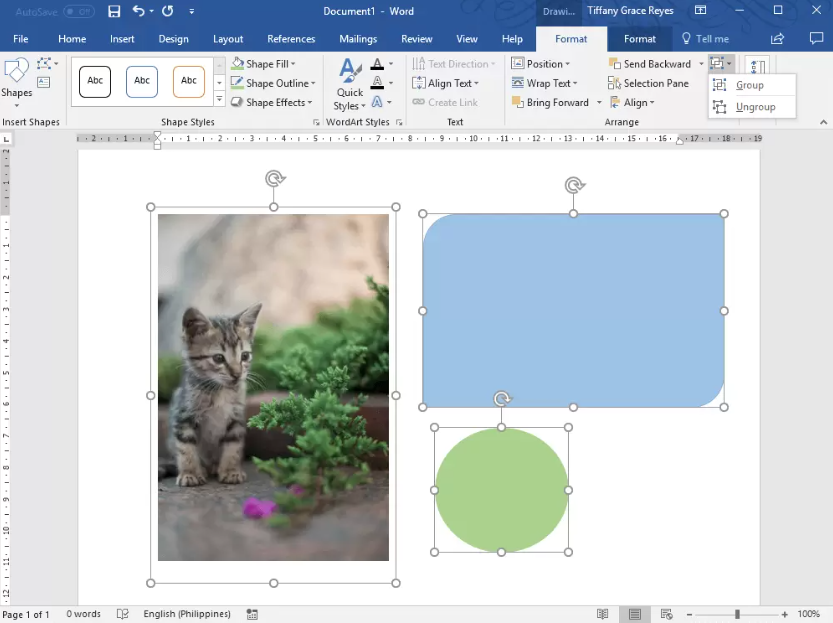Screen dimensions: 833x623
Task: Click the Ribbon Display Options icon
Action: click(701, 10)
